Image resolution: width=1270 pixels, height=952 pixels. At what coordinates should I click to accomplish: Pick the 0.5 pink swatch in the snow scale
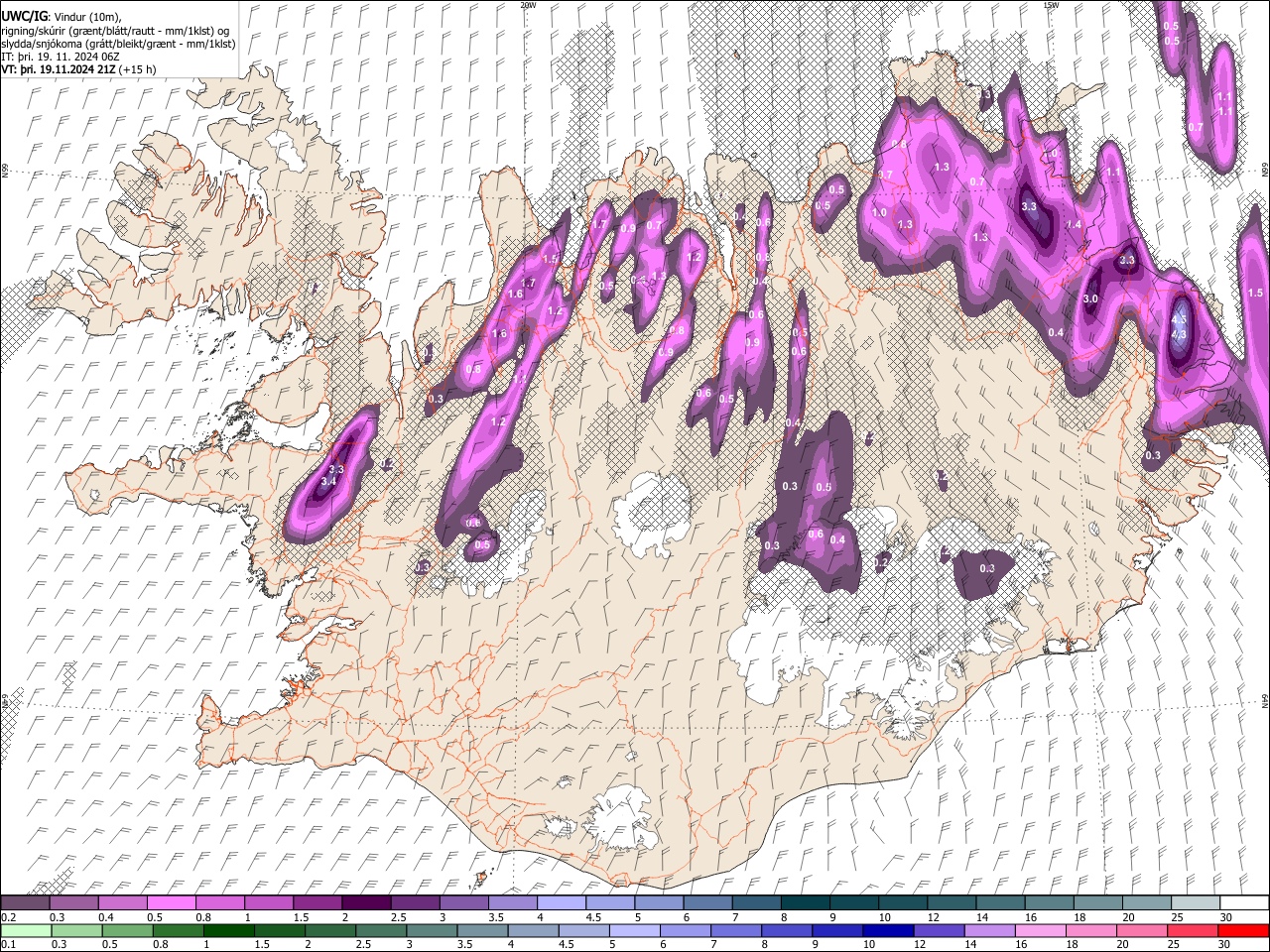point(171,902)
